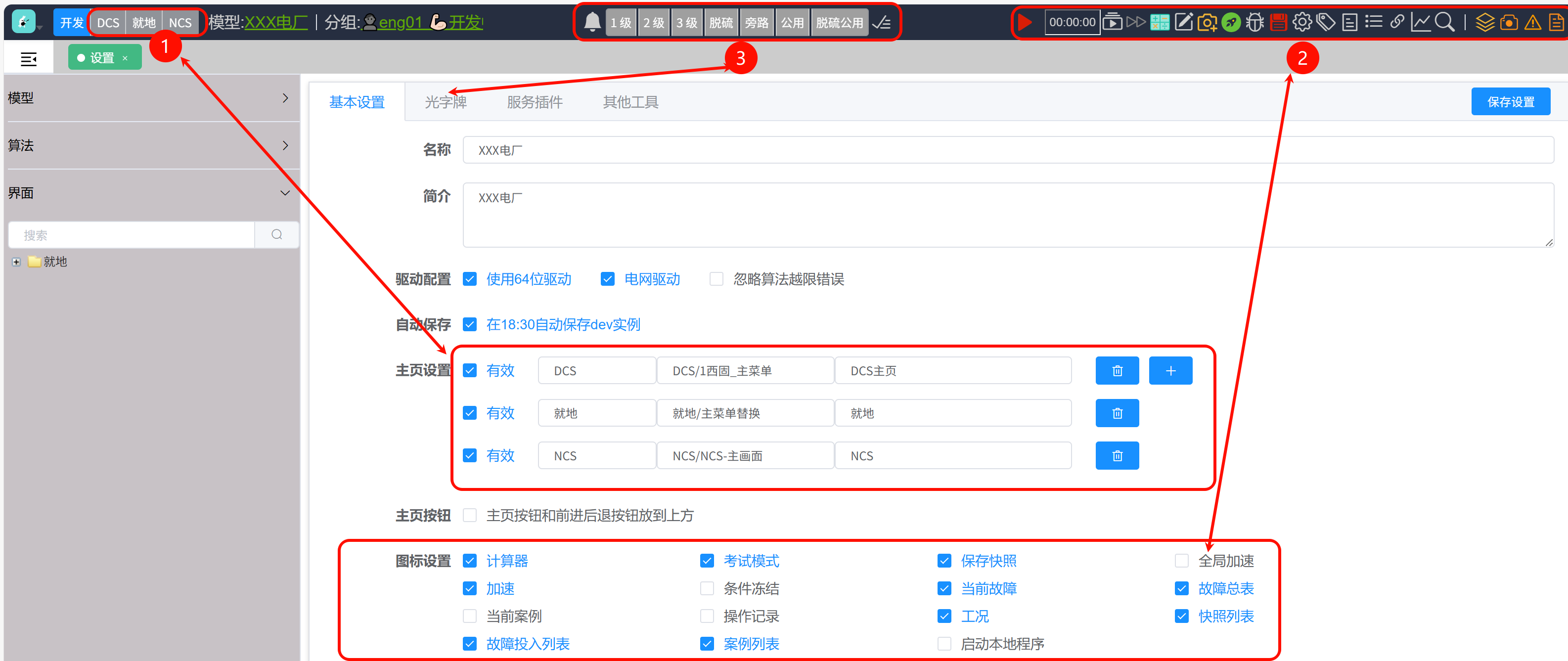The height and width of the screenshot is (661, 1568).
Task: Click the red floppy disk save icon
Action: point(1278,23)
